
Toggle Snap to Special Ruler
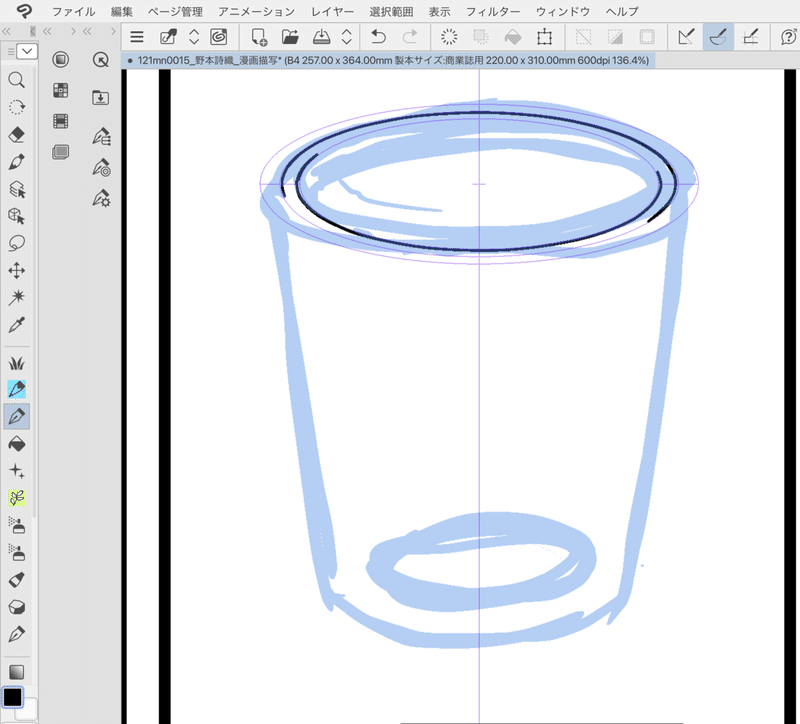coord(718,37)
